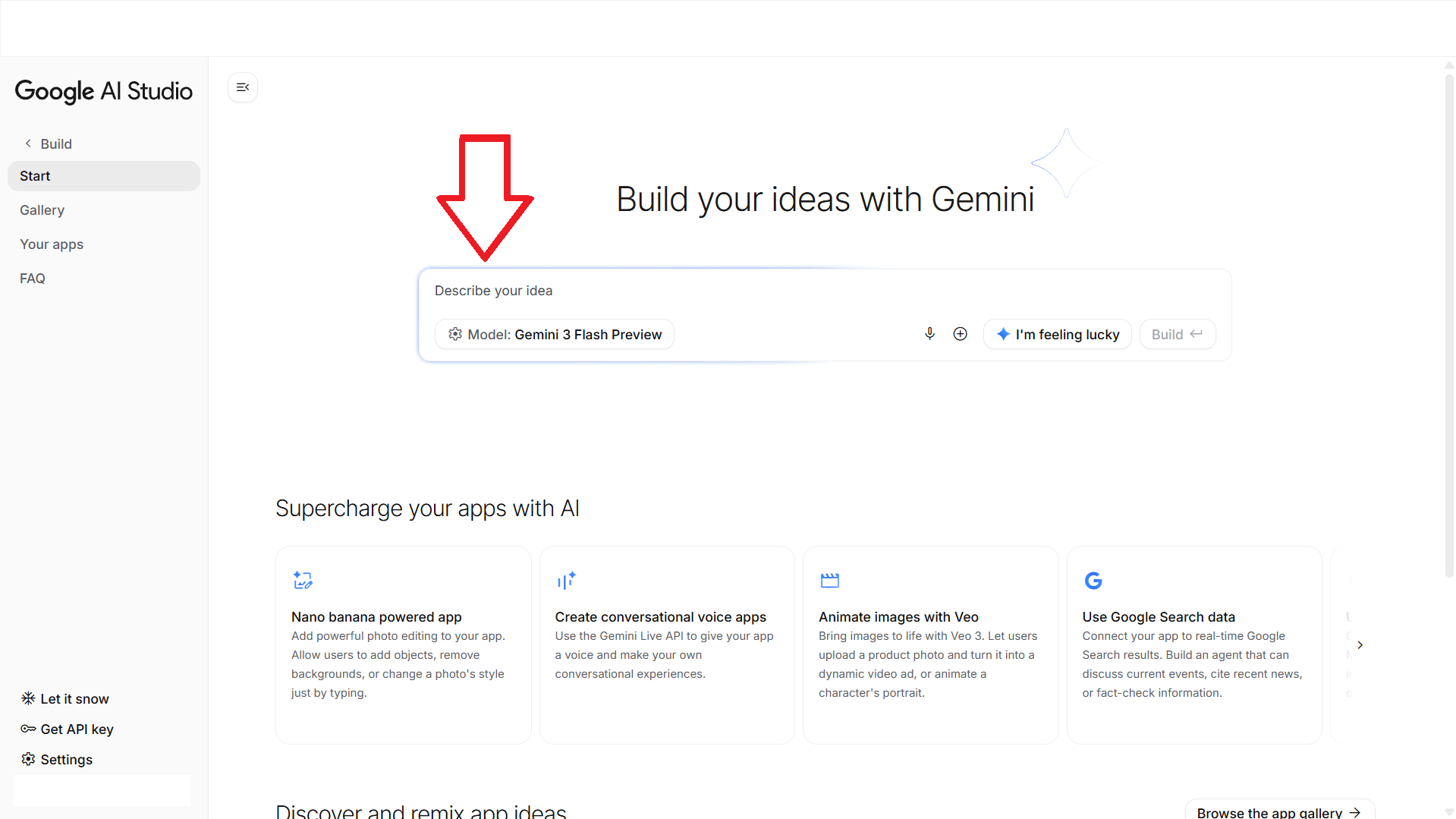Open Settings via the gear icon
This screenshot has width=1456, height=819.
[x=28, y=759]
